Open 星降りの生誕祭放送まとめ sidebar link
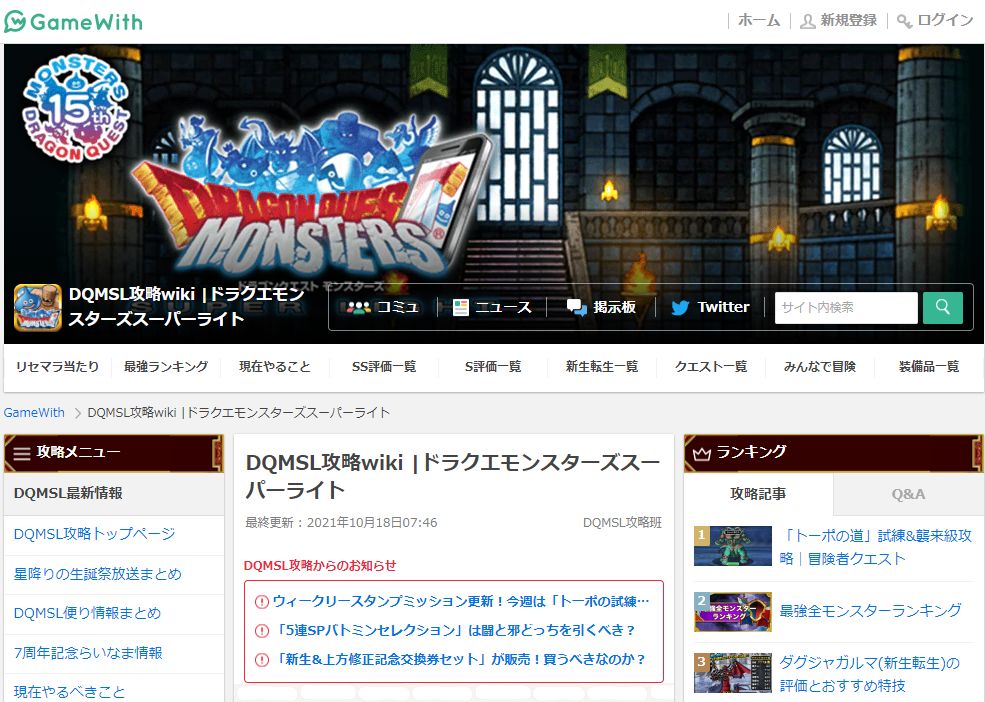Viewport: 985px width, 702px height. [97, 574]
